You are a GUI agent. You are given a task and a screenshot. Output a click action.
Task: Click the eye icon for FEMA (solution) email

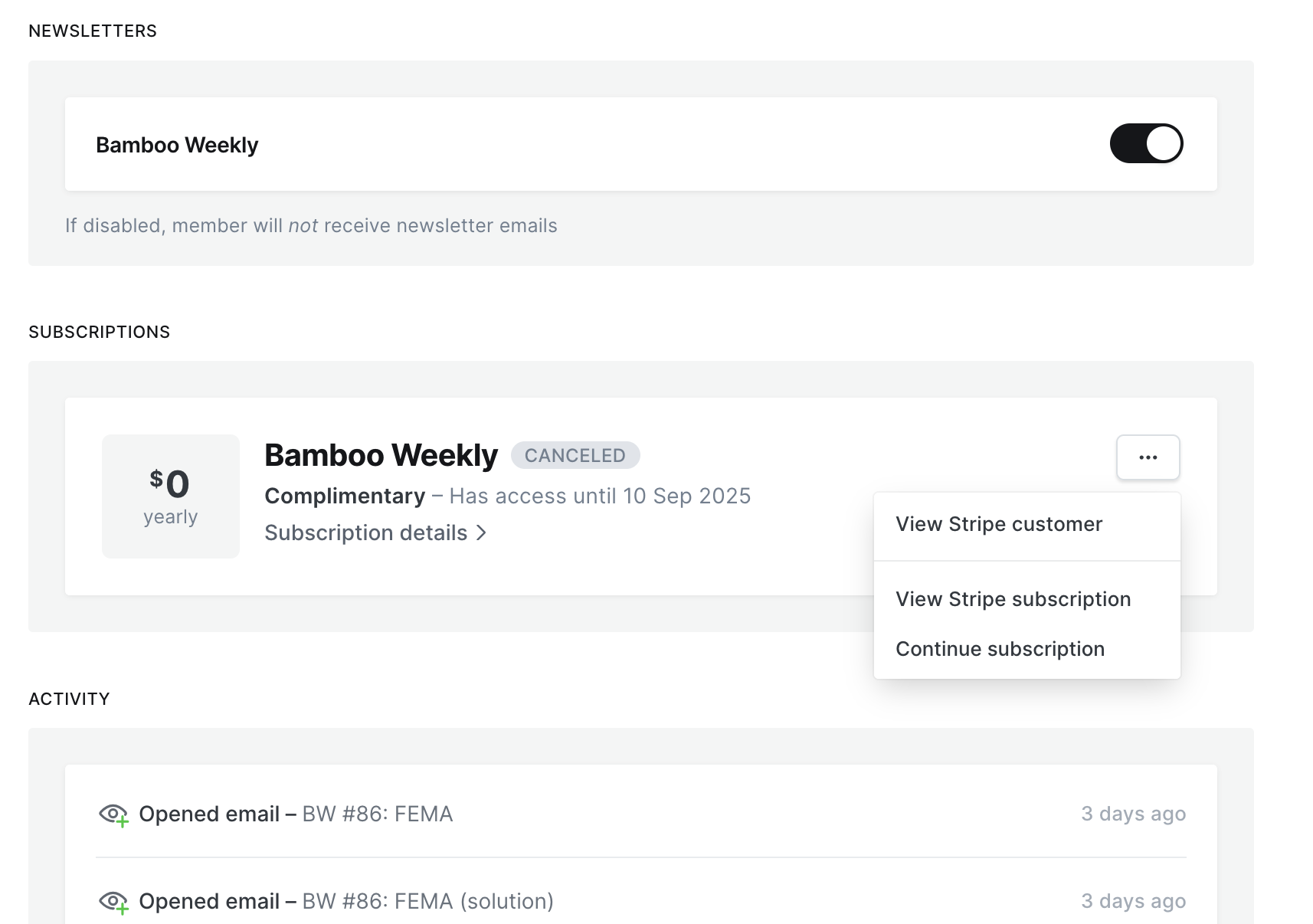click(113, 902)
